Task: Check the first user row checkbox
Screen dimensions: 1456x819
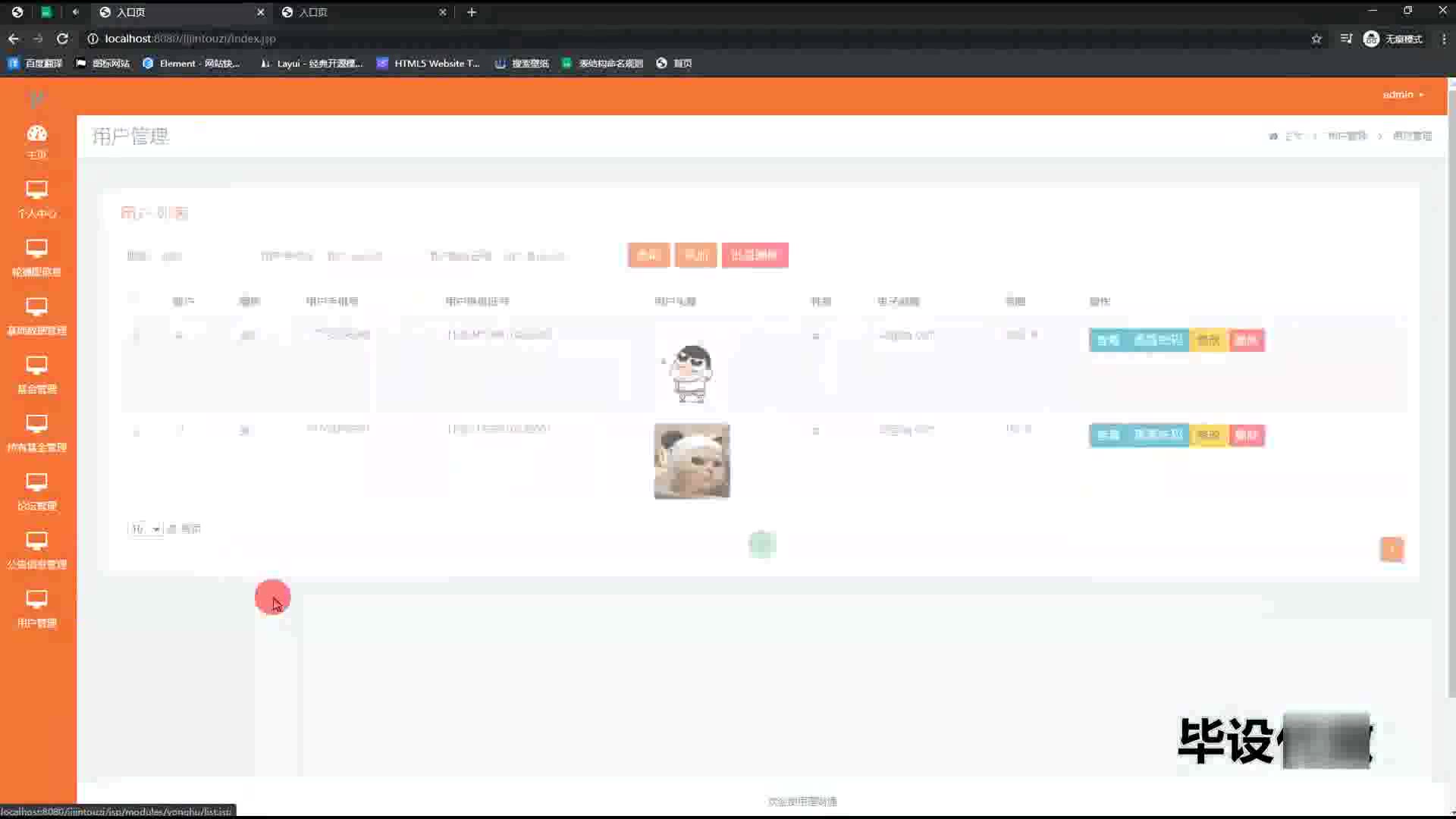Action: click(x=136, y=335)
